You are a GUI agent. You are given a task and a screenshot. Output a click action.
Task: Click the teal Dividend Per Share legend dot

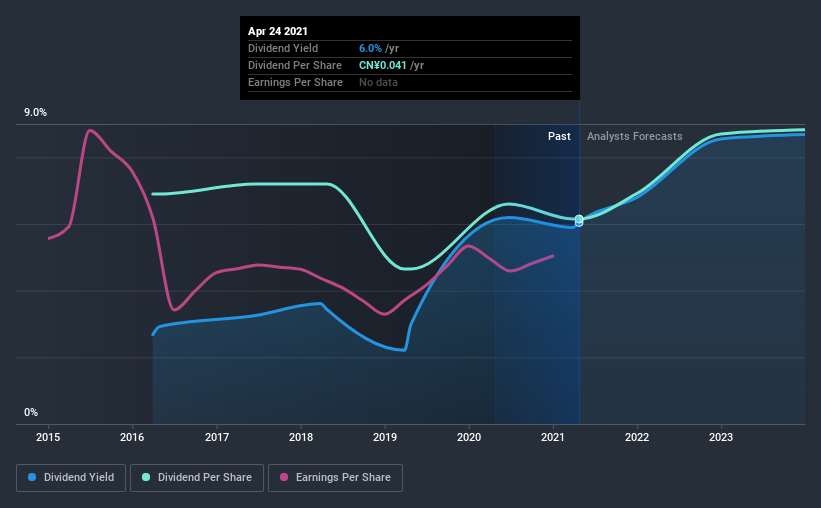(146, 477)
